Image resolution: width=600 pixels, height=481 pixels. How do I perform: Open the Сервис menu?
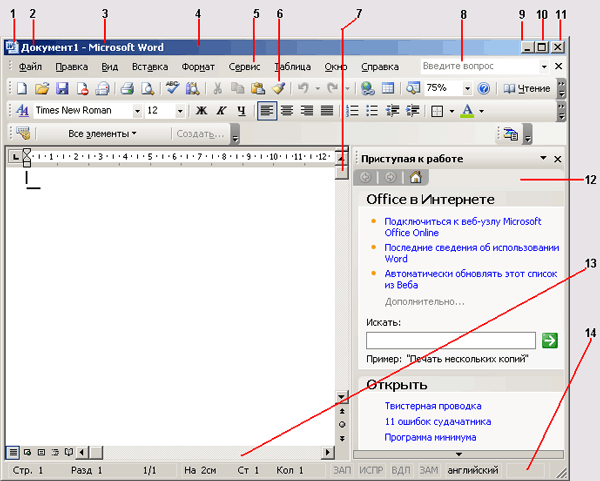pyautogui.click(x=244, y=67)
